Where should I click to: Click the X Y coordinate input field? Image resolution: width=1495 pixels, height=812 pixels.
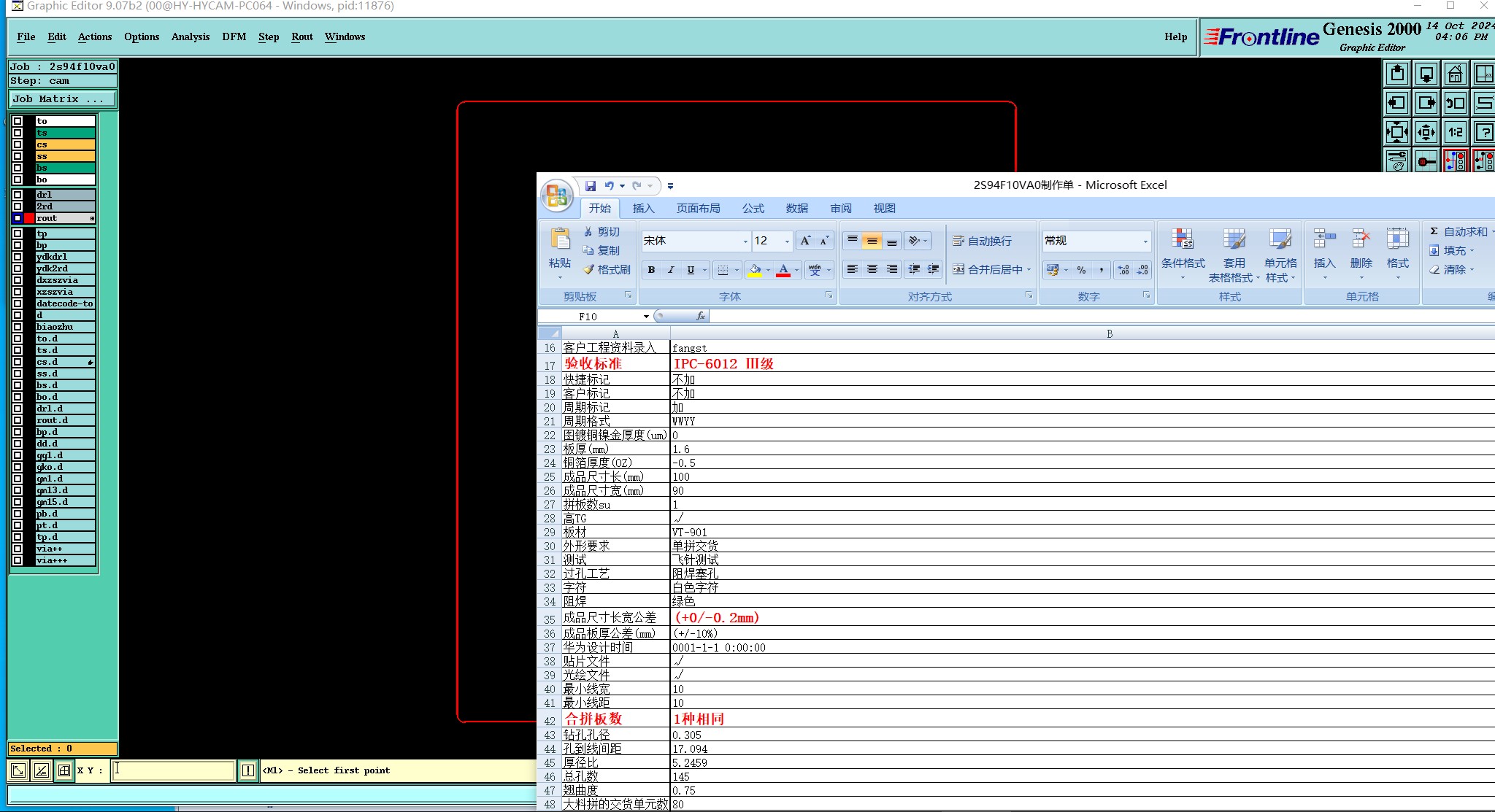173,770
